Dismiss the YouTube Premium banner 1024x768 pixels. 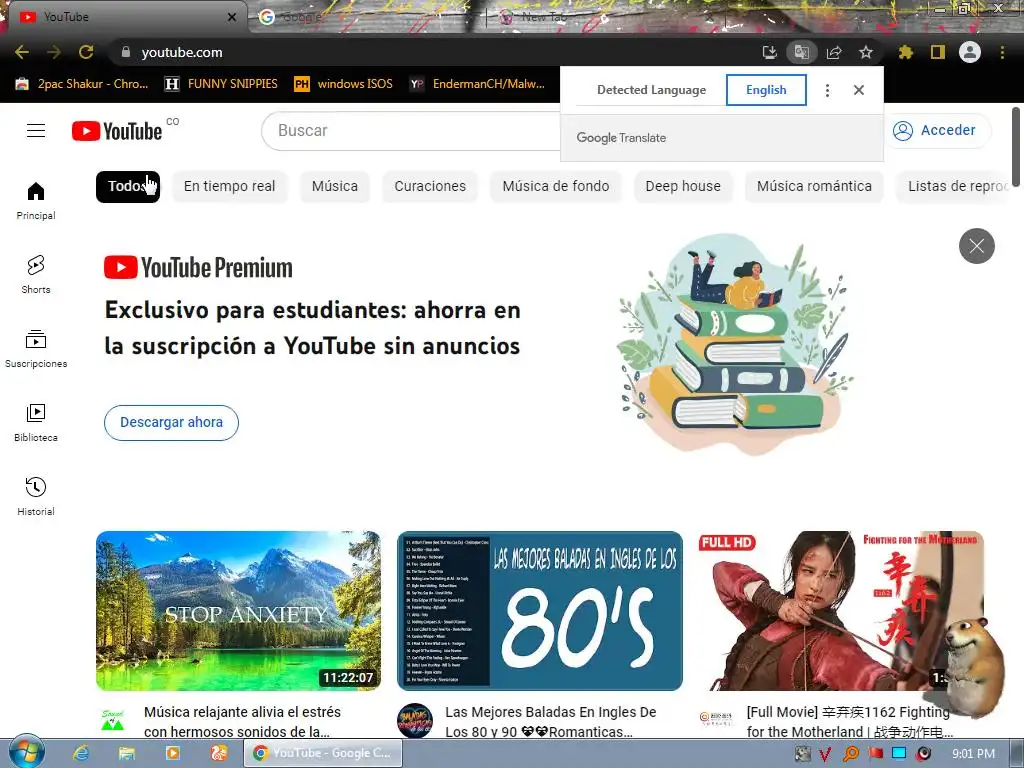click(x=976, y=246)
